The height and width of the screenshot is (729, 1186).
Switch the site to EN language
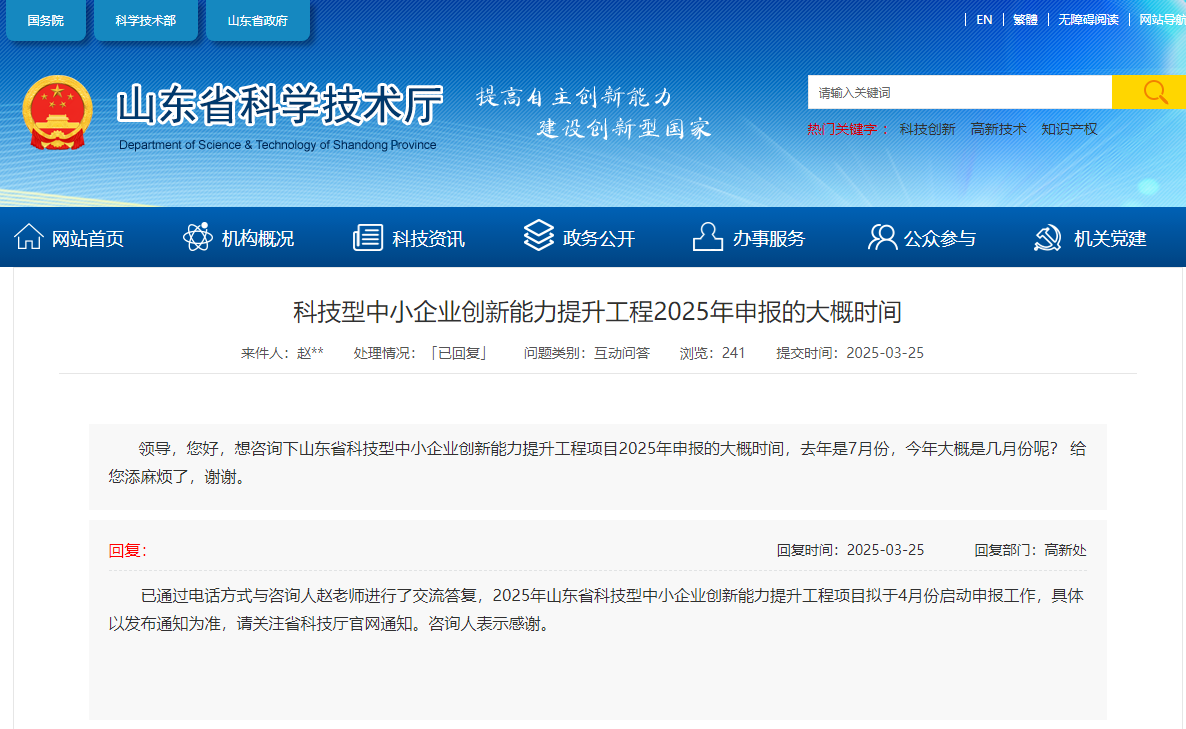point(984,20)
